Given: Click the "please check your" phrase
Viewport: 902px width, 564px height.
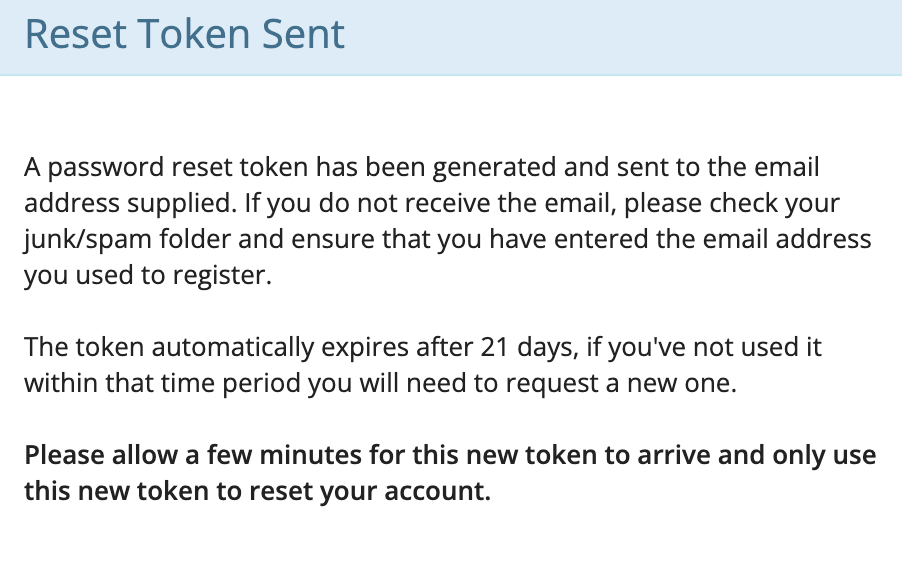Looking at the screenshot, I should 732,203.
